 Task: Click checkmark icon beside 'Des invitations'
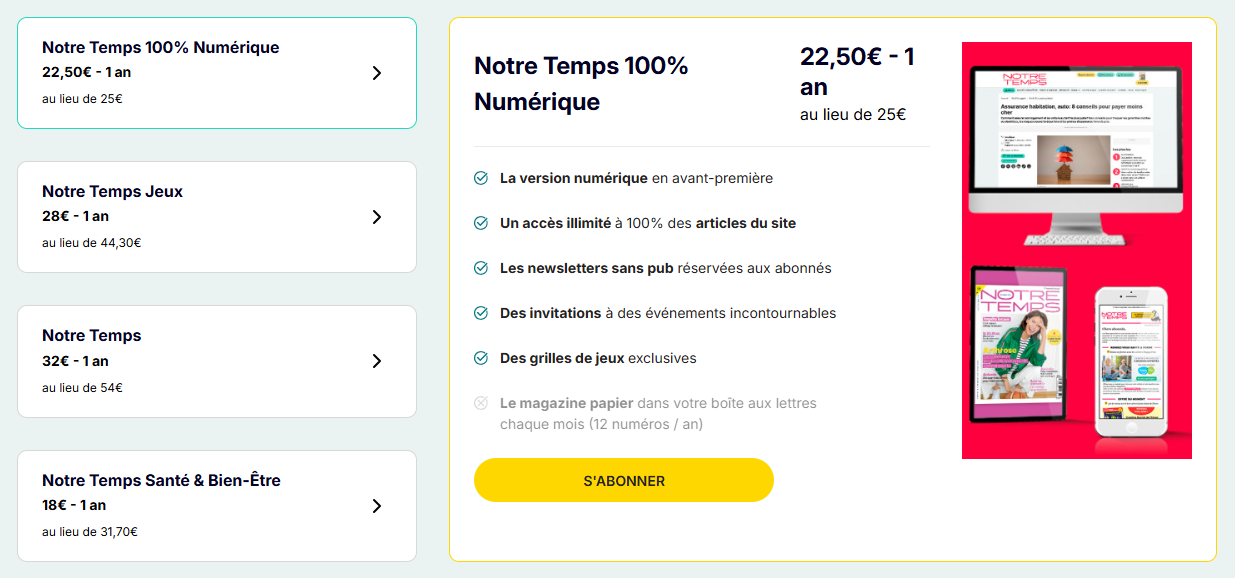(481, 313)
